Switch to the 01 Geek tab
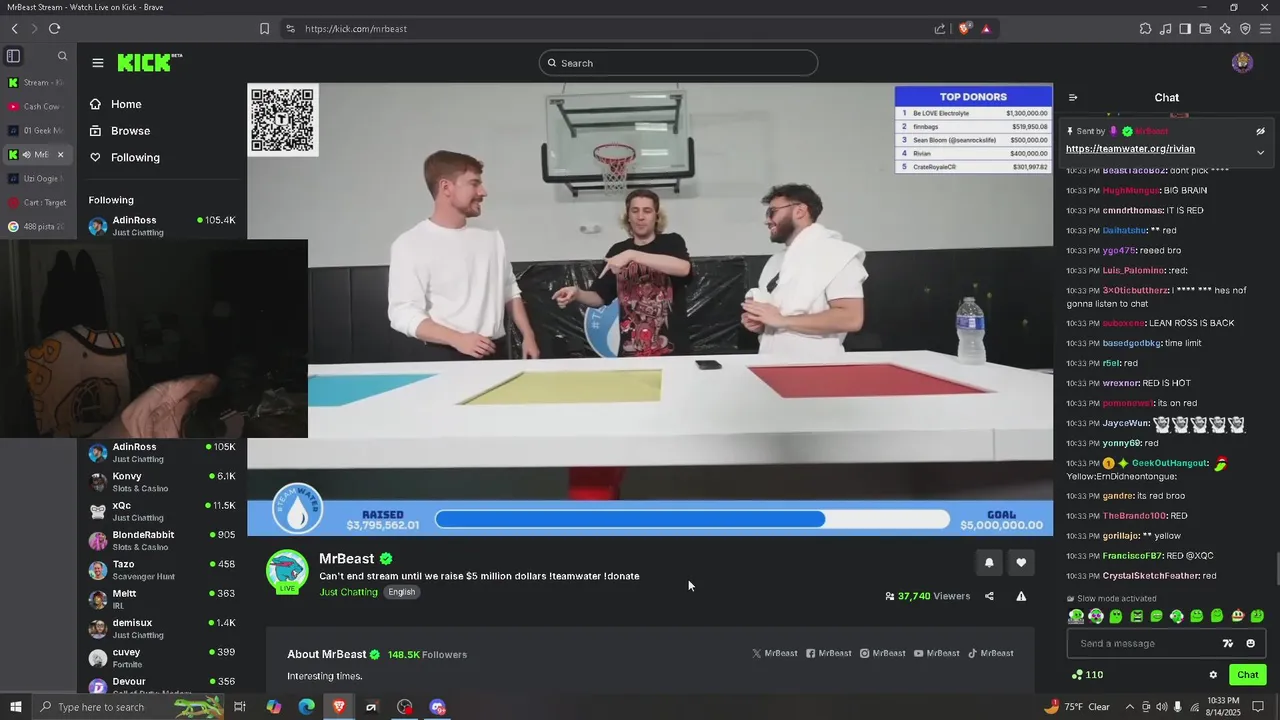Screen dimensions: 1280x720 point(38,130)
